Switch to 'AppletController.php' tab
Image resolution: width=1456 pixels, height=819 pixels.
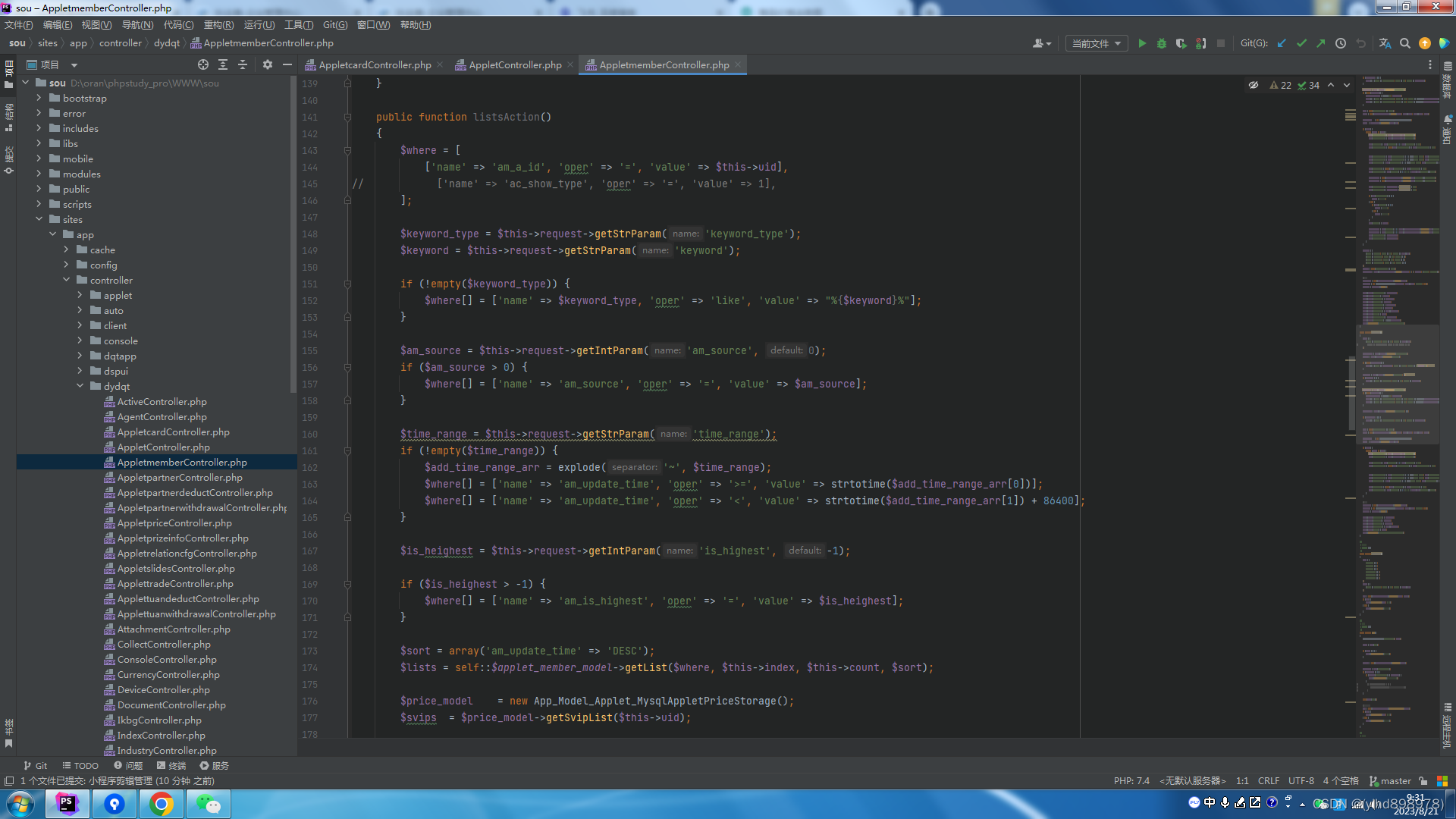pos(513,65)
